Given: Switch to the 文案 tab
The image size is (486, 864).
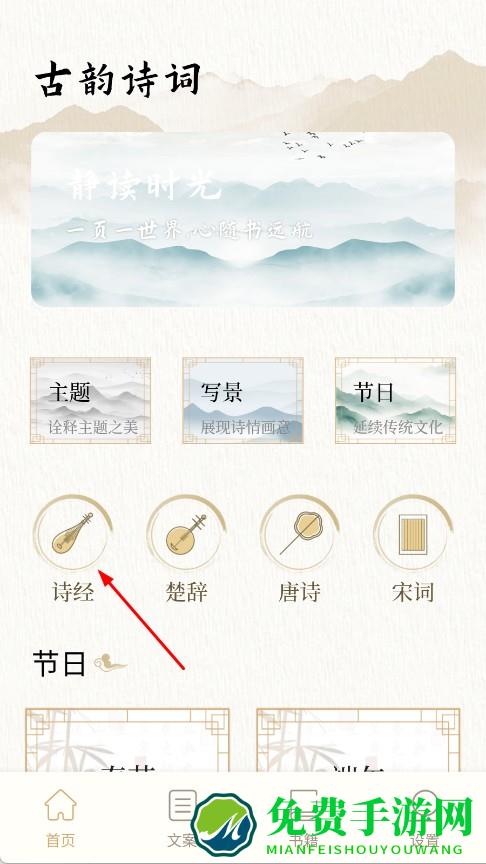Looking at the screenshot, I should tap(182, 840).
